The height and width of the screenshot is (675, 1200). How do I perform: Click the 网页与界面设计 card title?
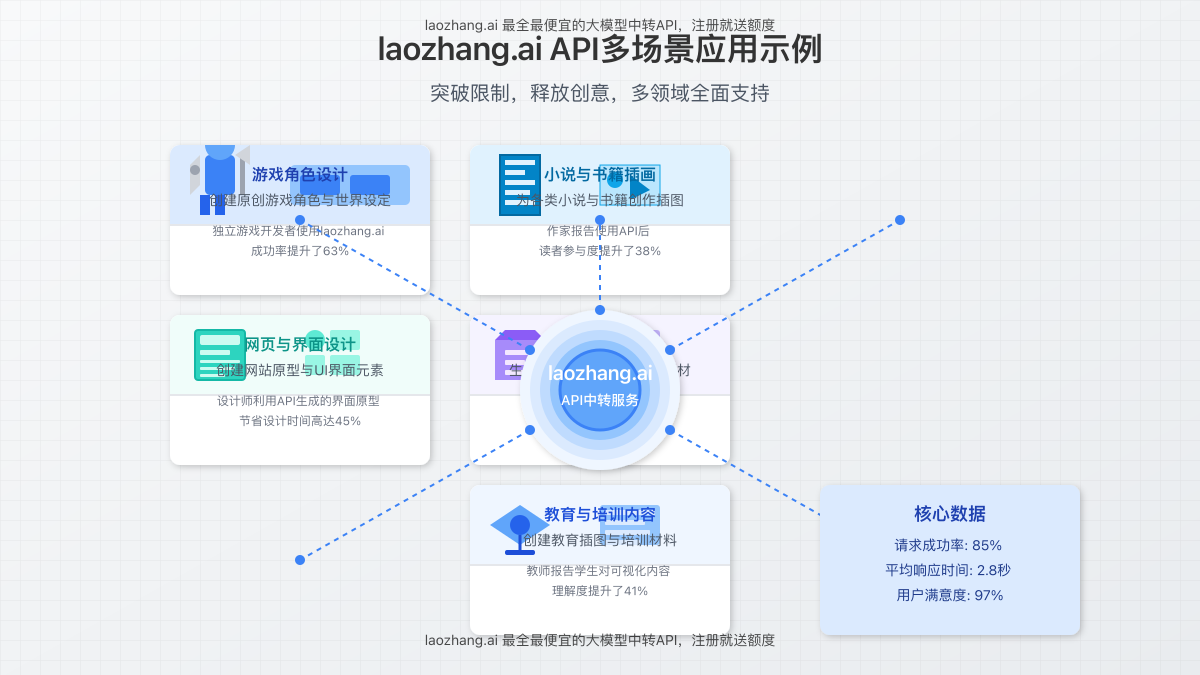(300, 345)
